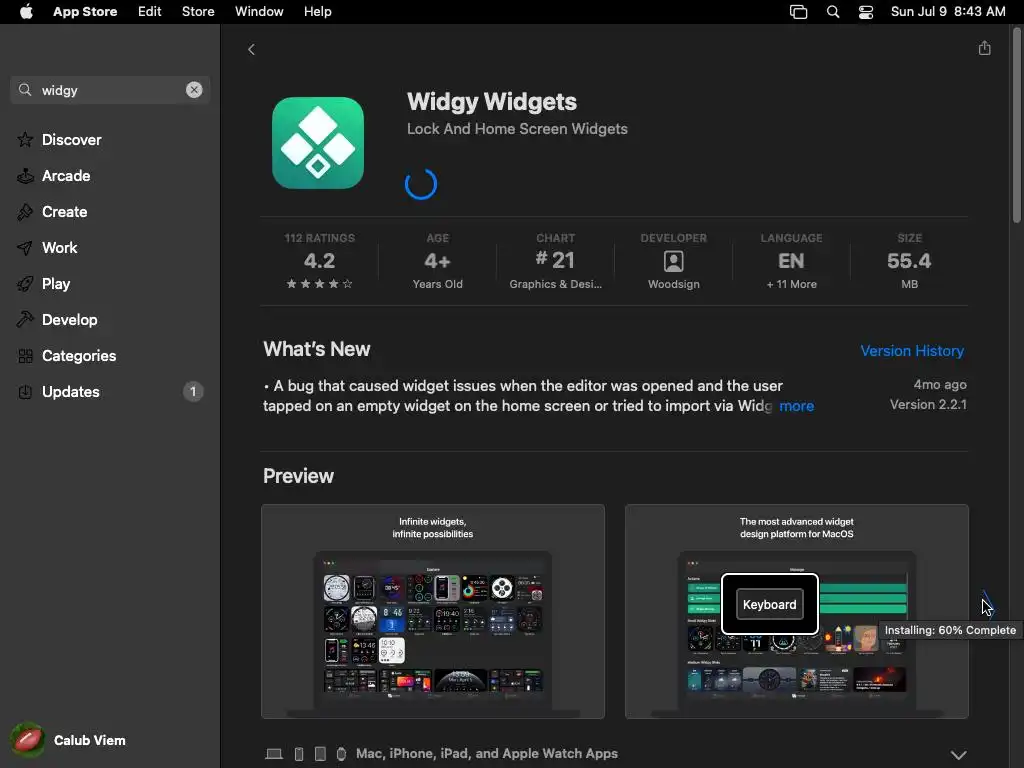Click the Preview heading
1024x768 pixels.
click(298, 476)
